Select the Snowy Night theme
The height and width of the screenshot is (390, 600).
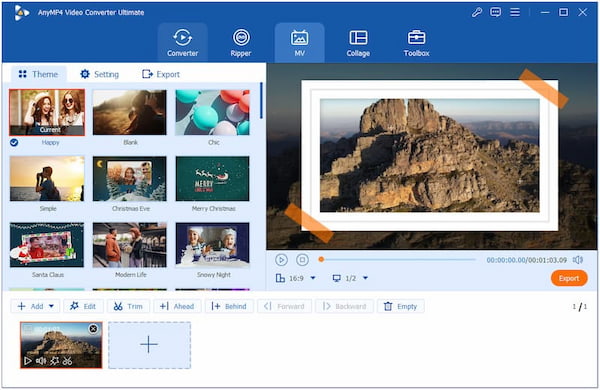(x=212, y=245)
